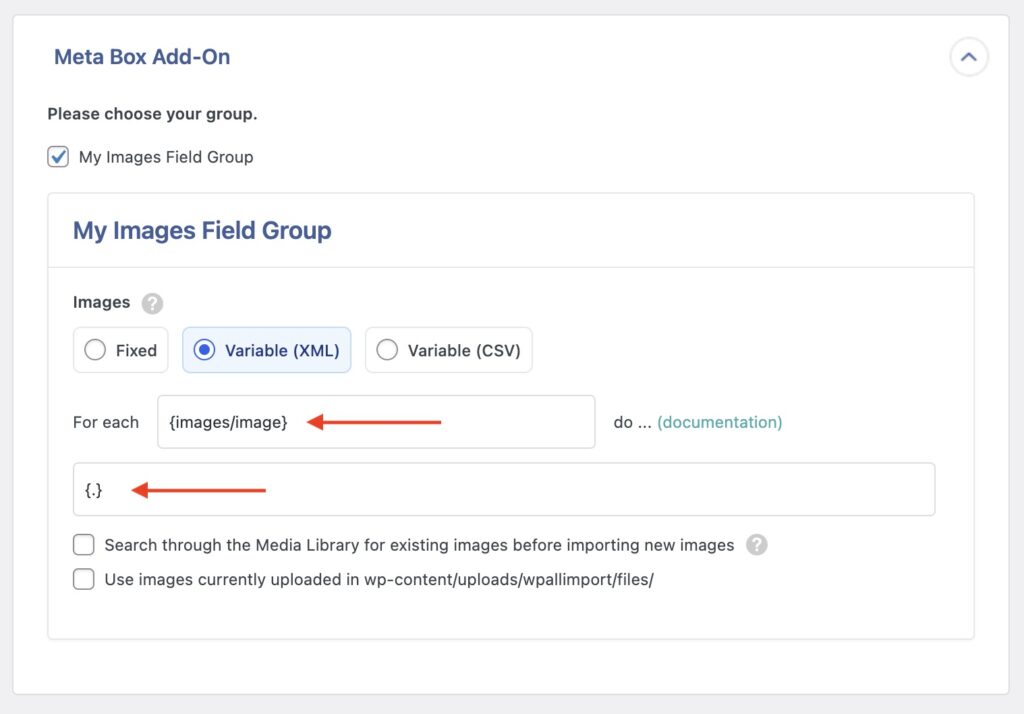
Task: Click the My Images Field Group section header
Action: [201, 230]
